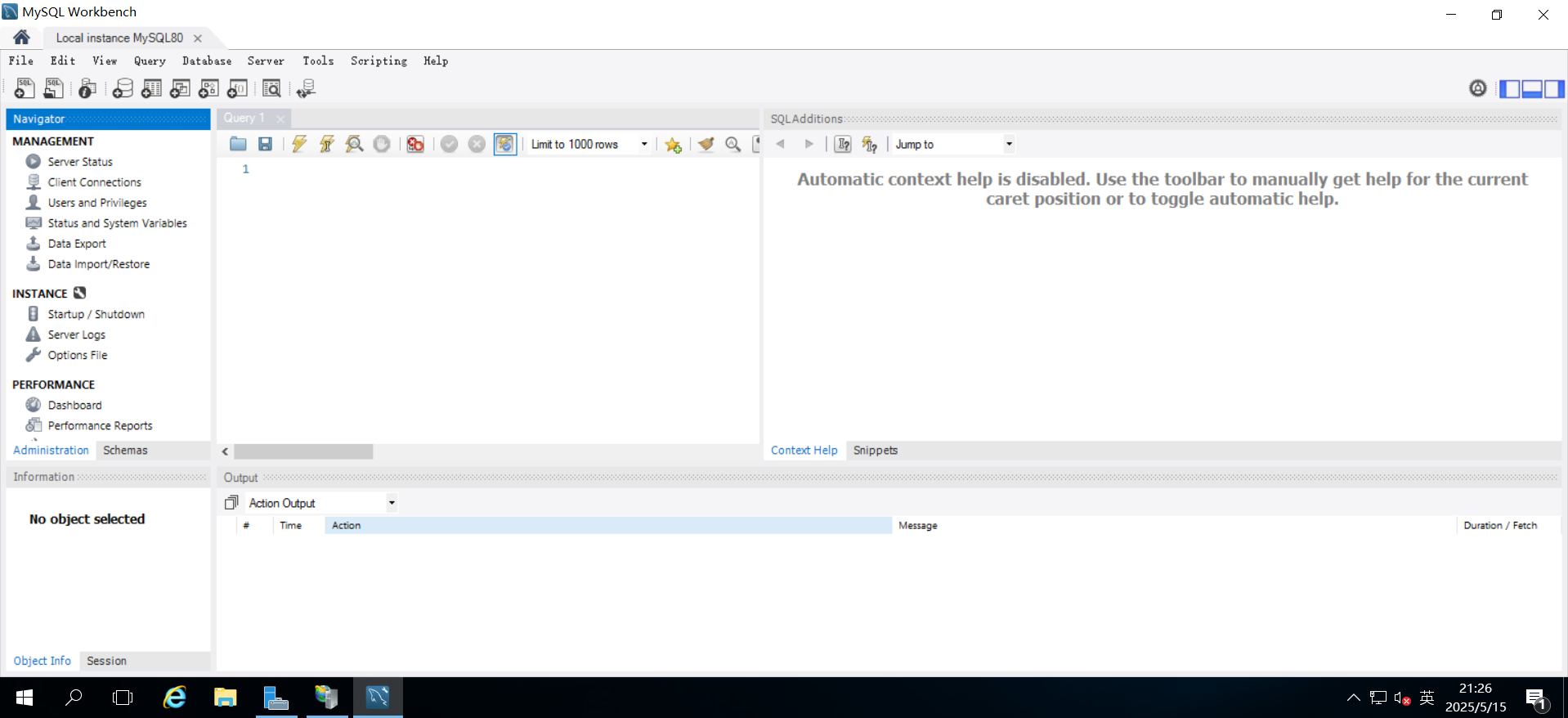Reconnect to DBMS icon
This screenshot has height=718, width=1568.
pyautogui.click(x=306, y=88)
